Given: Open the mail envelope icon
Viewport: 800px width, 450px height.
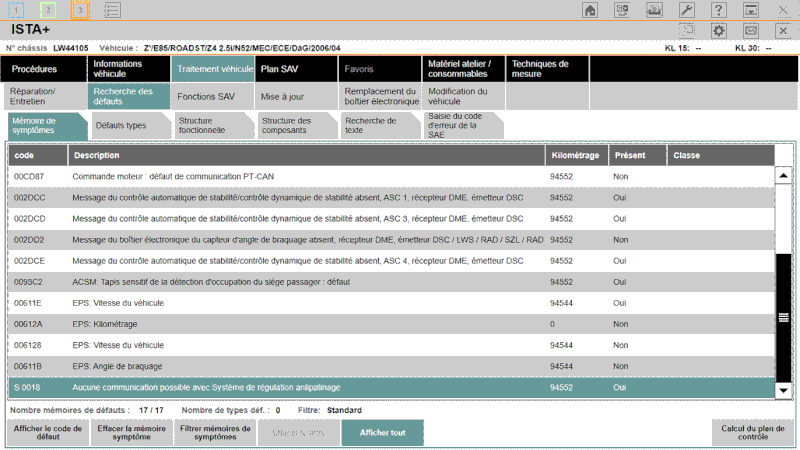Looking at the screenshot, I should click(x=751, y=31).
